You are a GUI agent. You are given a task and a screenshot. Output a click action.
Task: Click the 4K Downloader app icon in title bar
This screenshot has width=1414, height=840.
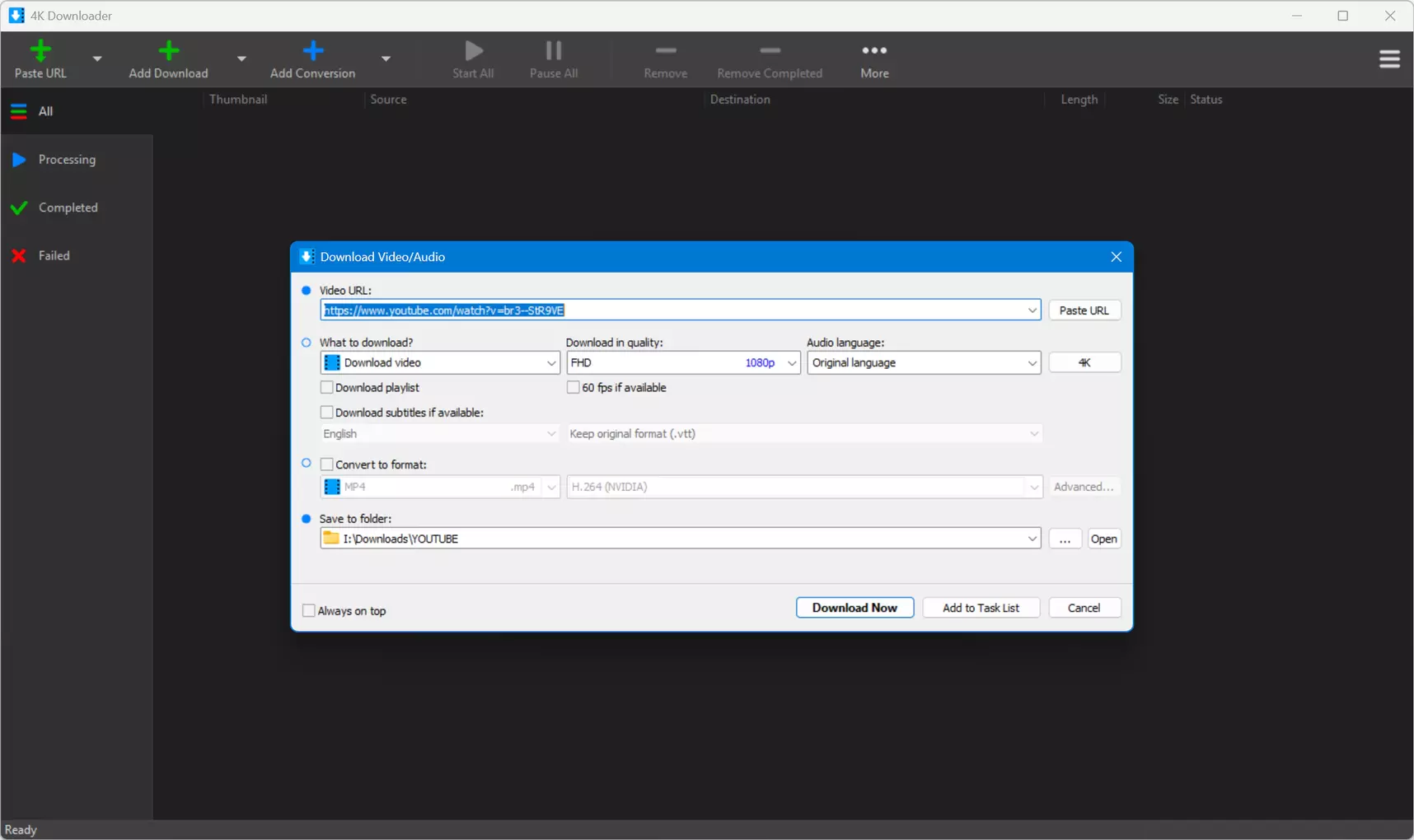pyautogui.click(x=16, y=16)
